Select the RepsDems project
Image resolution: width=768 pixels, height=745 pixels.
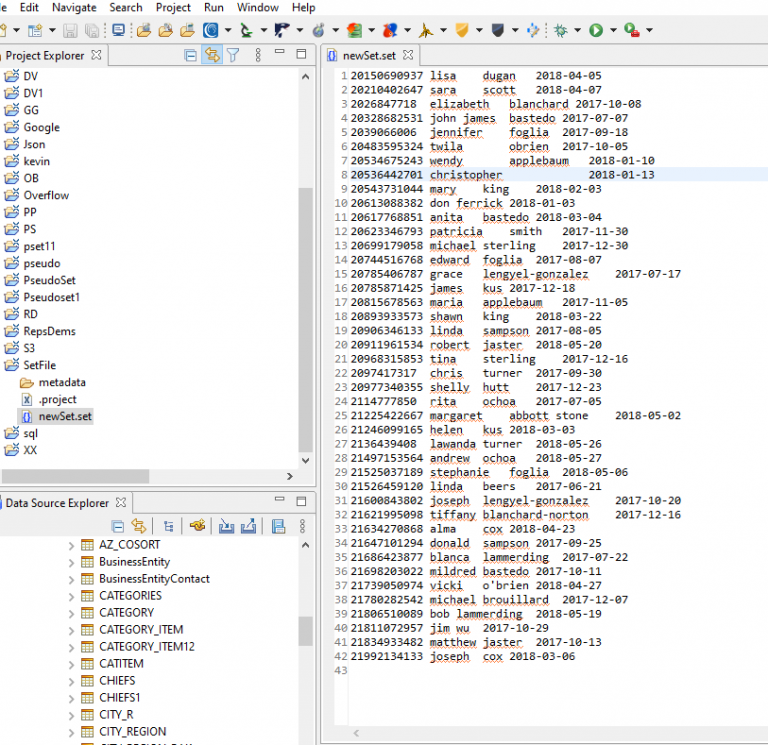click(49, 331)
